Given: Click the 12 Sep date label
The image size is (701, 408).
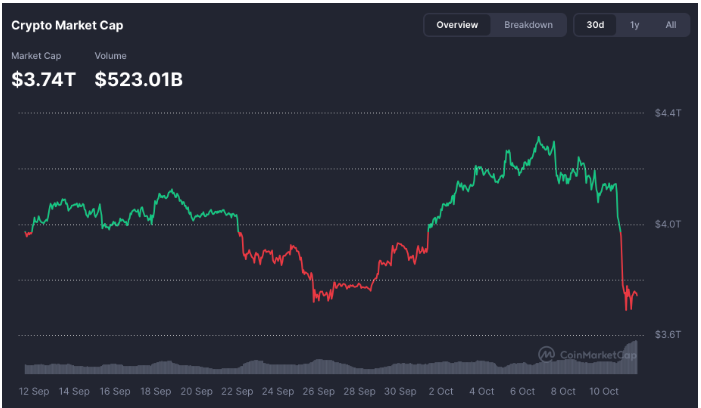Looking at the screenshot, I should [36, 391].
